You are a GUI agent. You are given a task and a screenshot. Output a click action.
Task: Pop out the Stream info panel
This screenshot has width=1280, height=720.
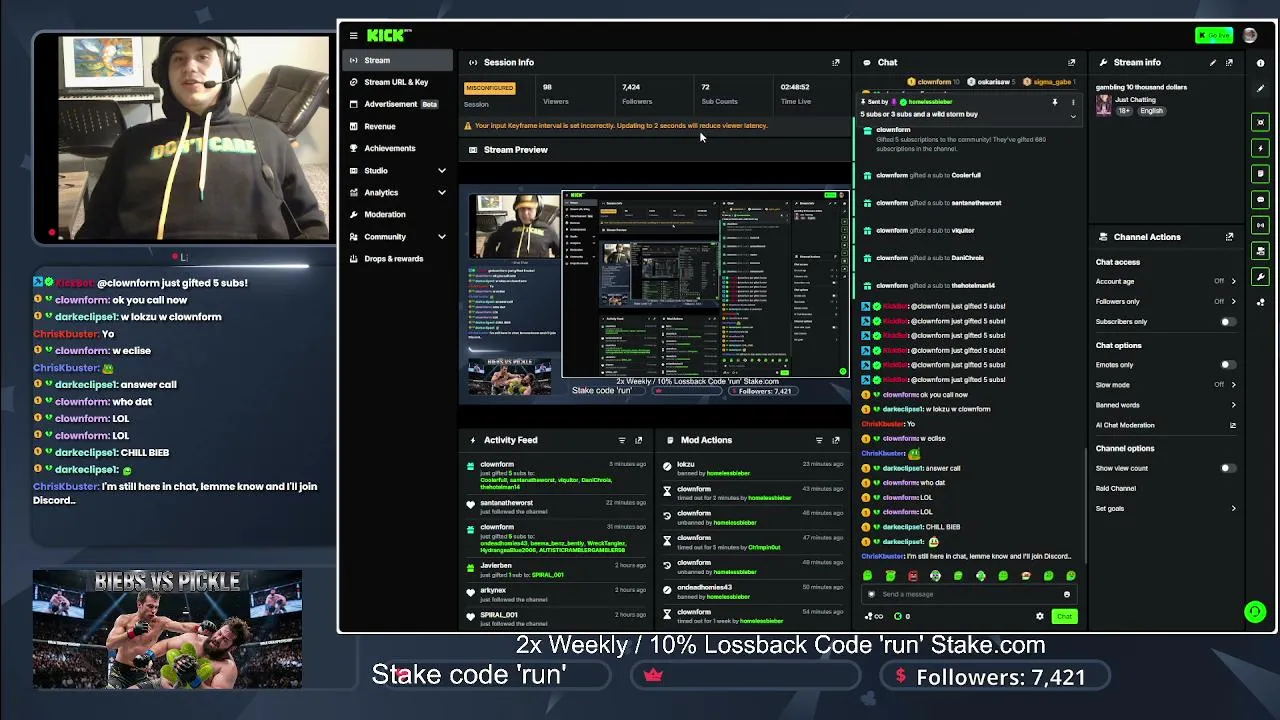pos(1229,62)
